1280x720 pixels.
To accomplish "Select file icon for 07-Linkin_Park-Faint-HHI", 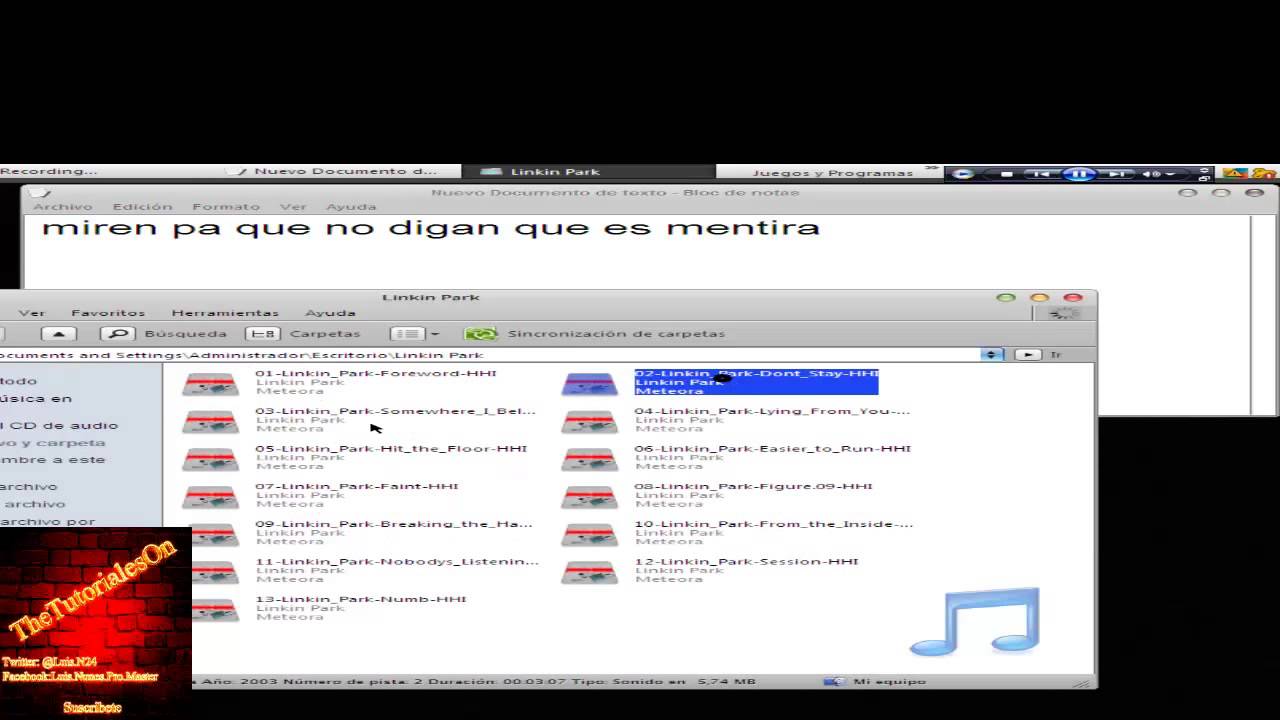I will click(210, 497).
